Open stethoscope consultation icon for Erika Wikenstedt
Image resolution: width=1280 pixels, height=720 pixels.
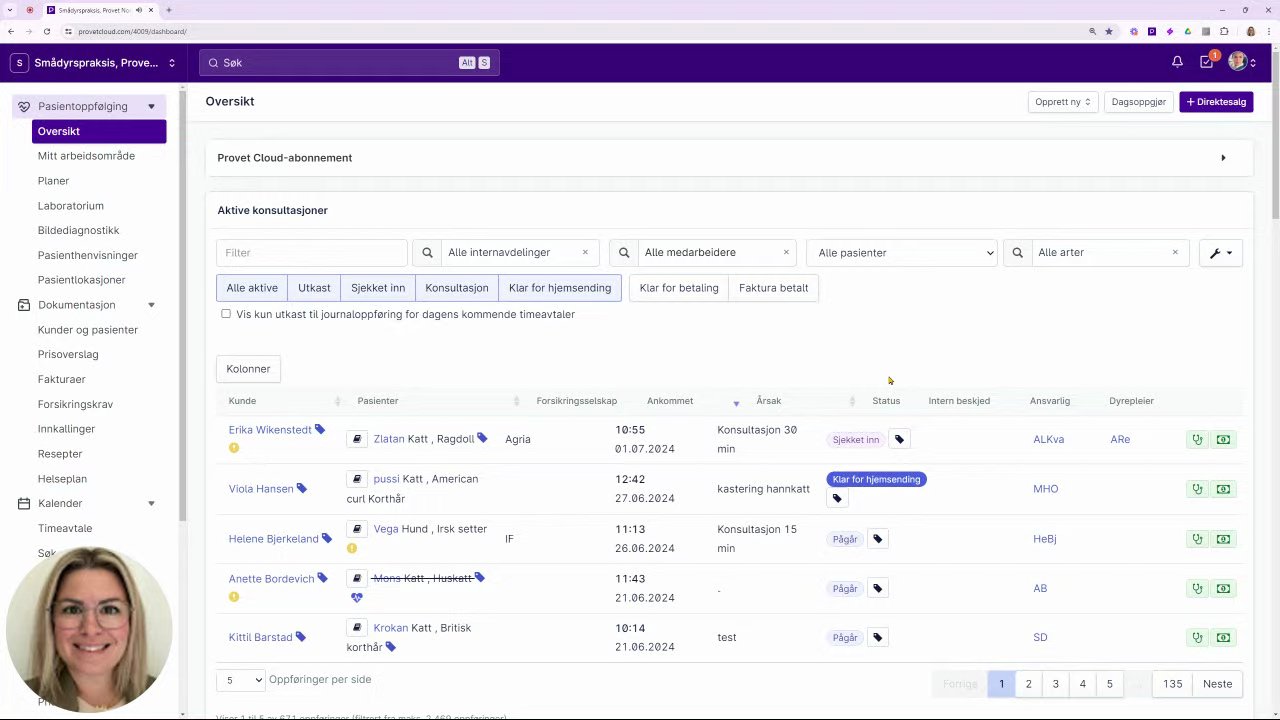[x=1197, y=439]
